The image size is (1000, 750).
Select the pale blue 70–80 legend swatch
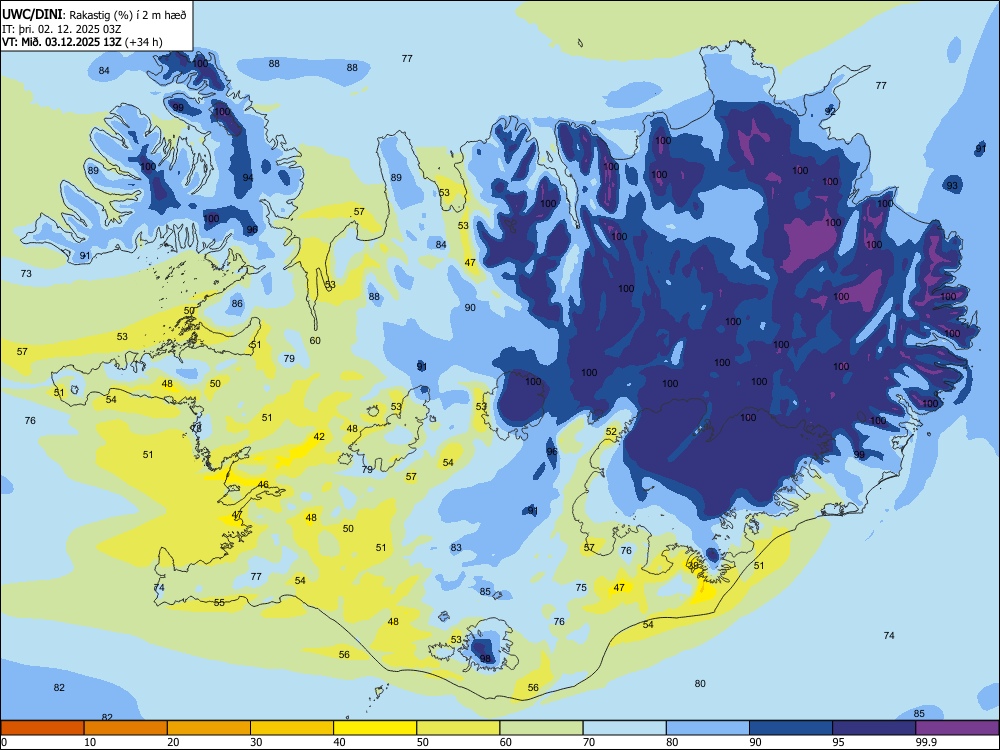624,728
